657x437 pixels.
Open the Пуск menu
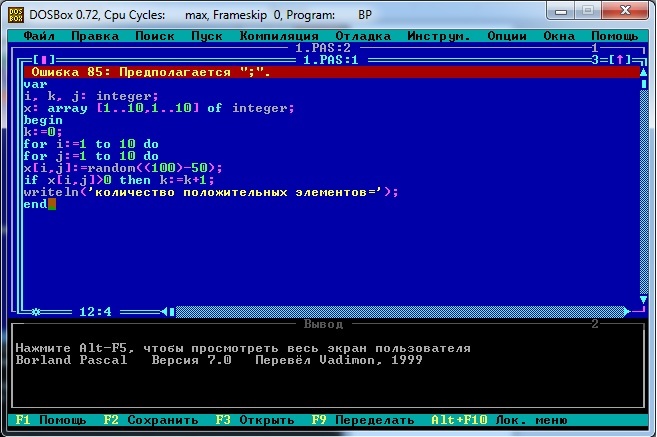coord(207,36)
